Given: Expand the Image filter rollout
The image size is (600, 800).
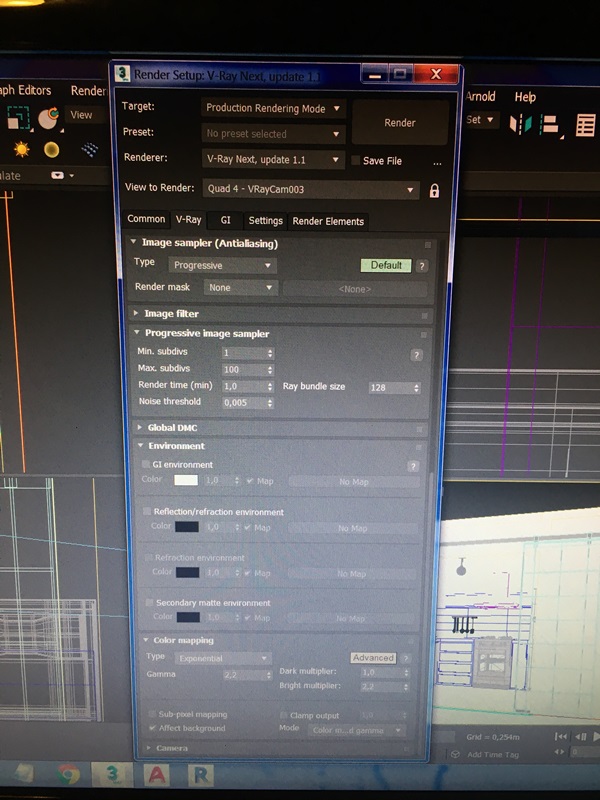Looking at the screenshot, I should pos(136,313).
